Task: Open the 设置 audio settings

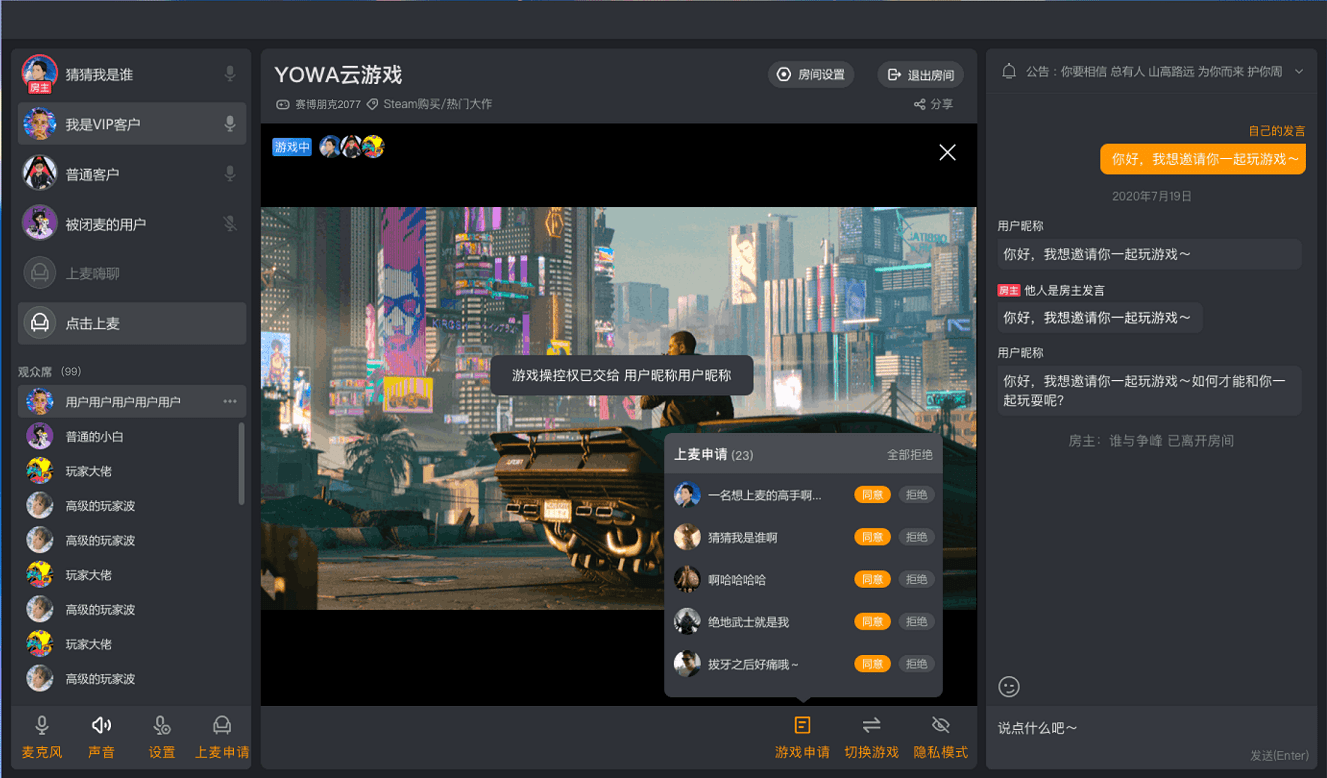Action: (x=162, y=738)
